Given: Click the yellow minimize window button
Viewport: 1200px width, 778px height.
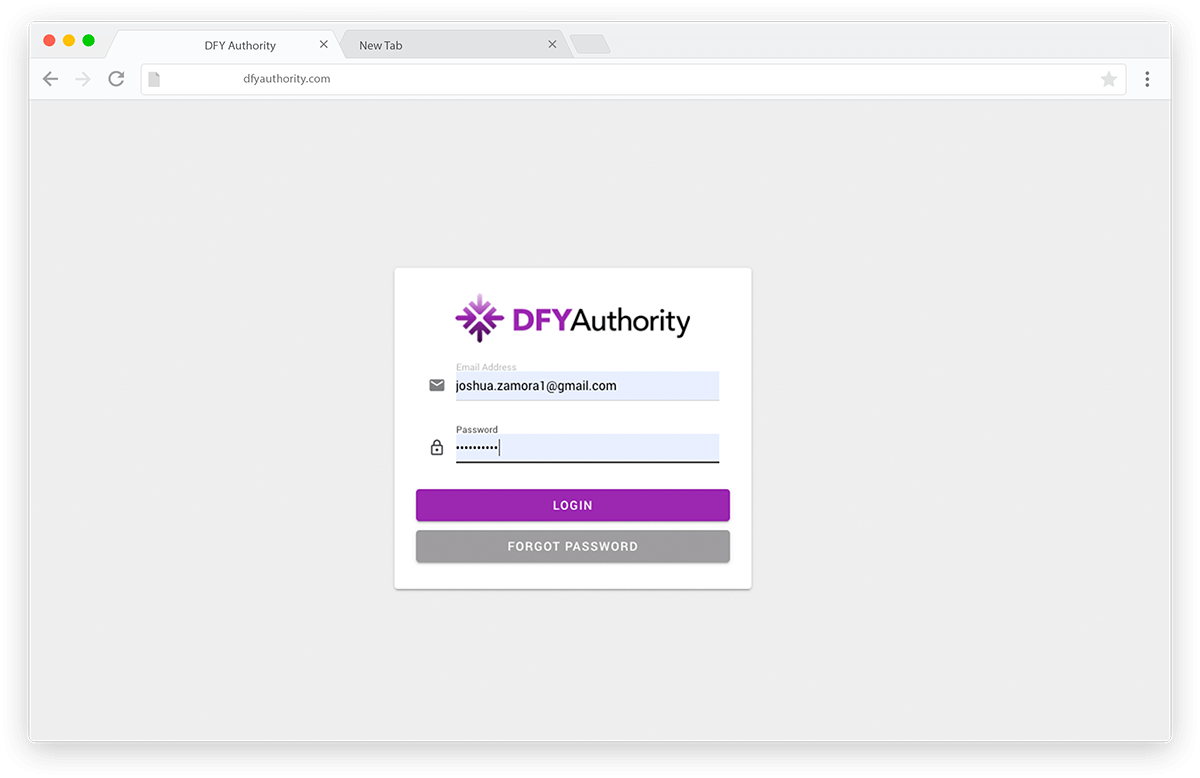Looking at the screenshot, I should pyautogui.click(x=69, y=40).
